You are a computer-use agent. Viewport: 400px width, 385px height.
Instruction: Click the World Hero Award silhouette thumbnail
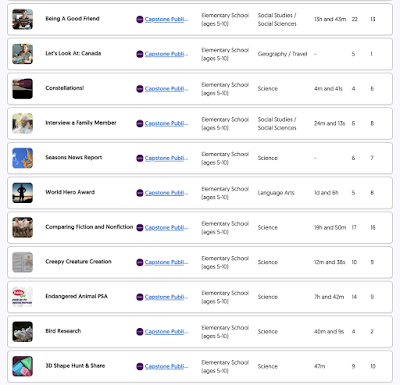23,193
